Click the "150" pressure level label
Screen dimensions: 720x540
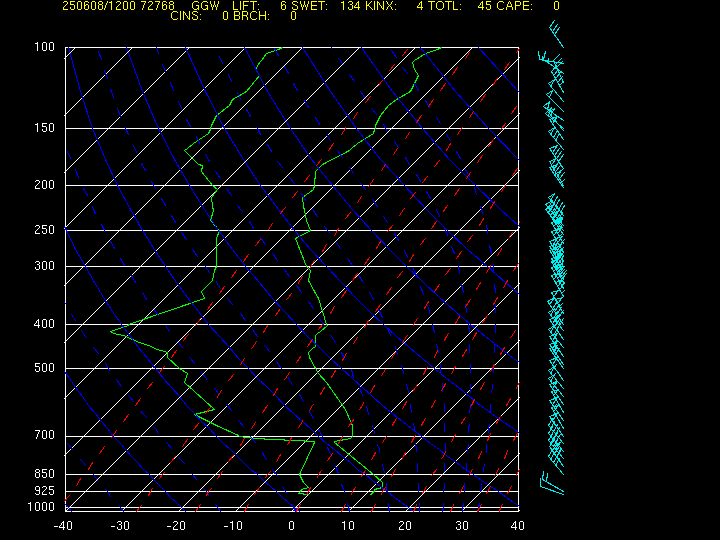coord(45,128)
